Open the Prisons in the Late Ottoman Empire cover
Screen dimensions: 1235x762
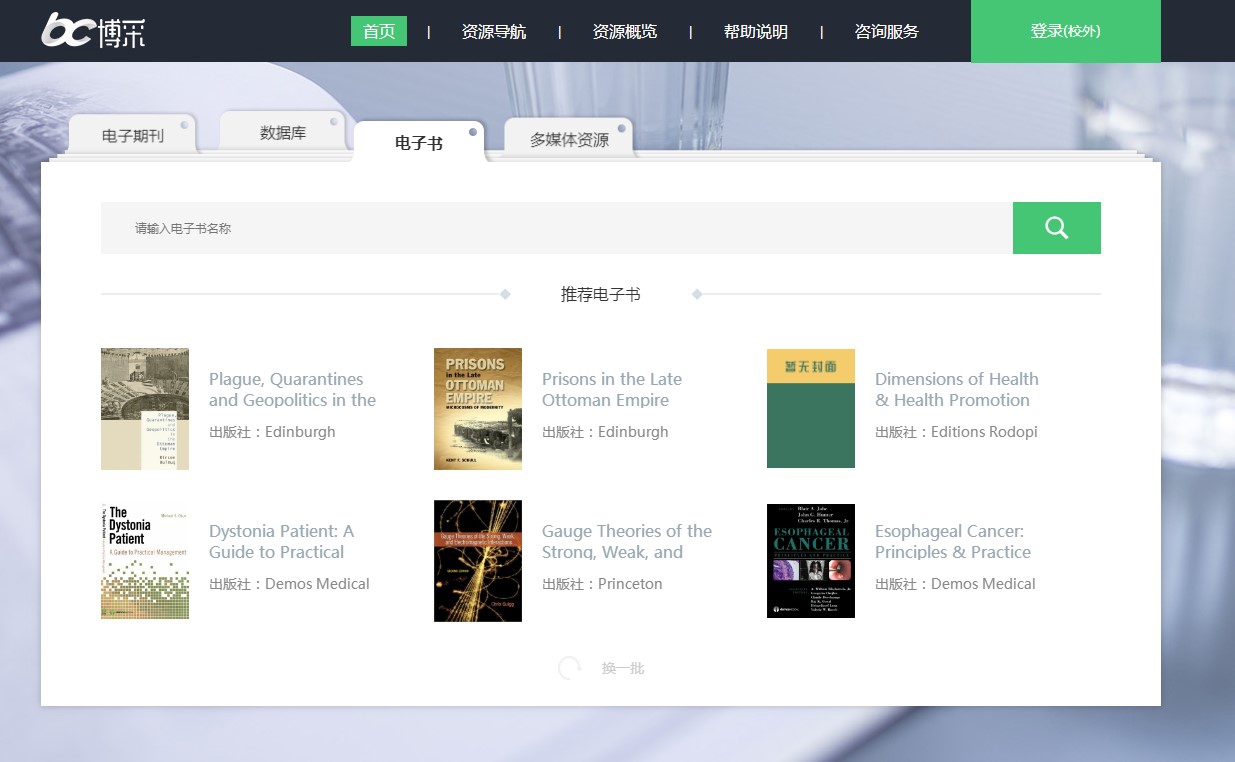[x=478, y=409]
